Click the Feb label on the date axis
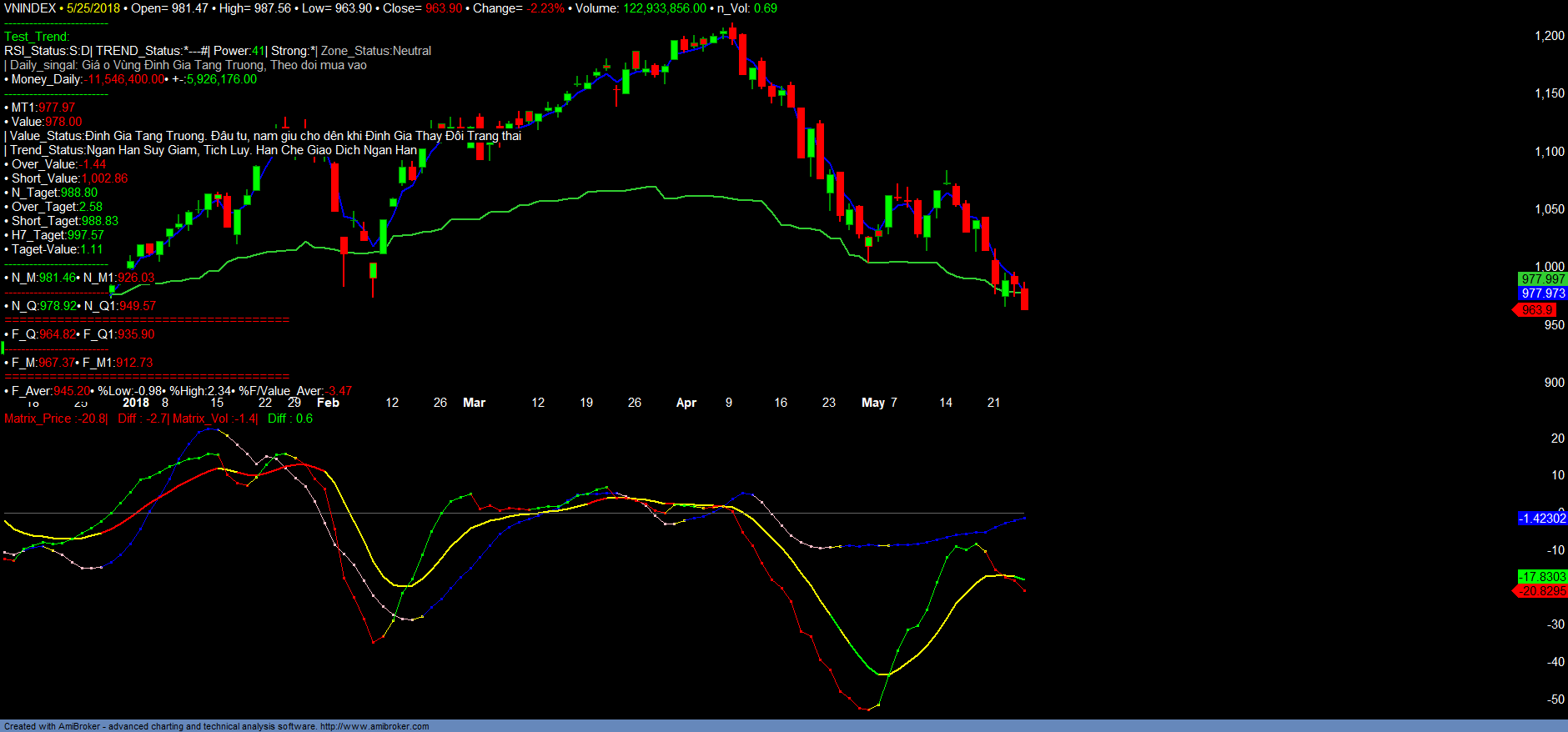 pos(328,403)
